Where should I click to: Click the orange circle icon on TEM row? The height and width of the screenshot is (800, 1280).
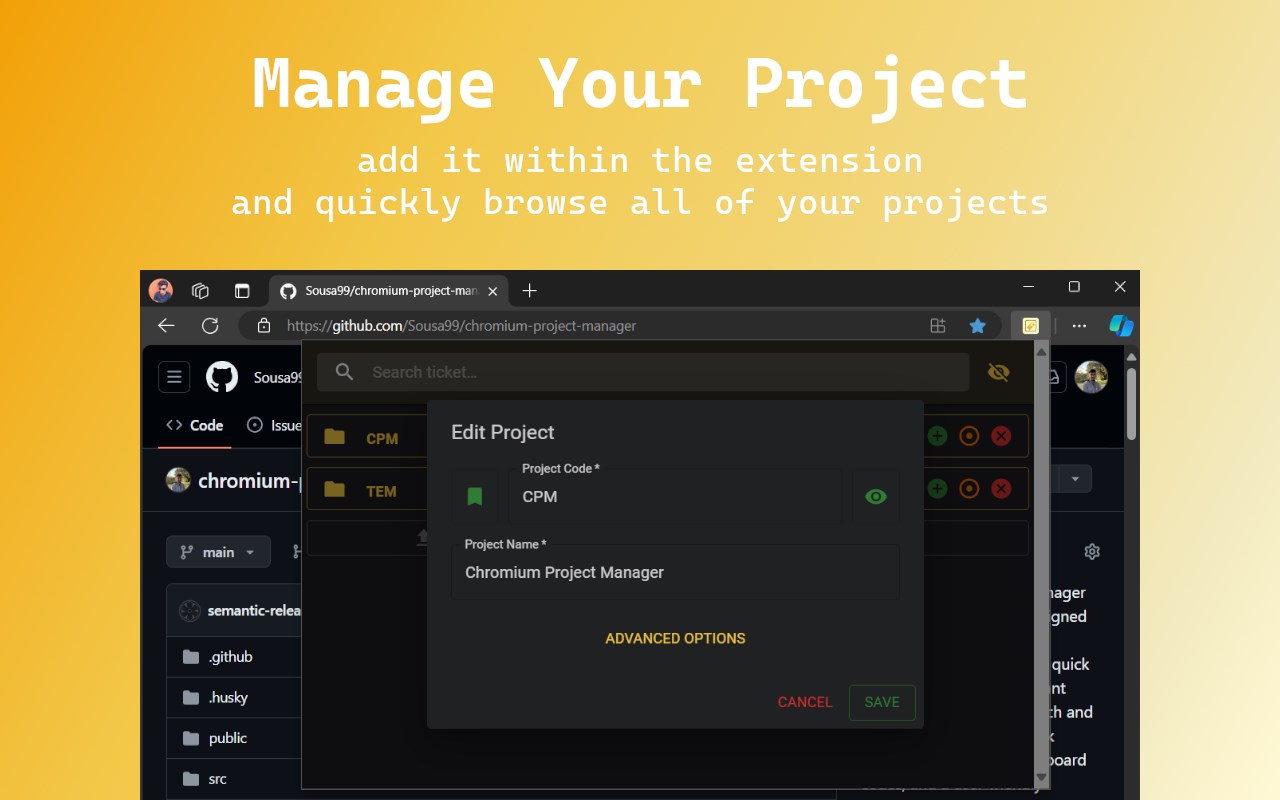[969, 488]
